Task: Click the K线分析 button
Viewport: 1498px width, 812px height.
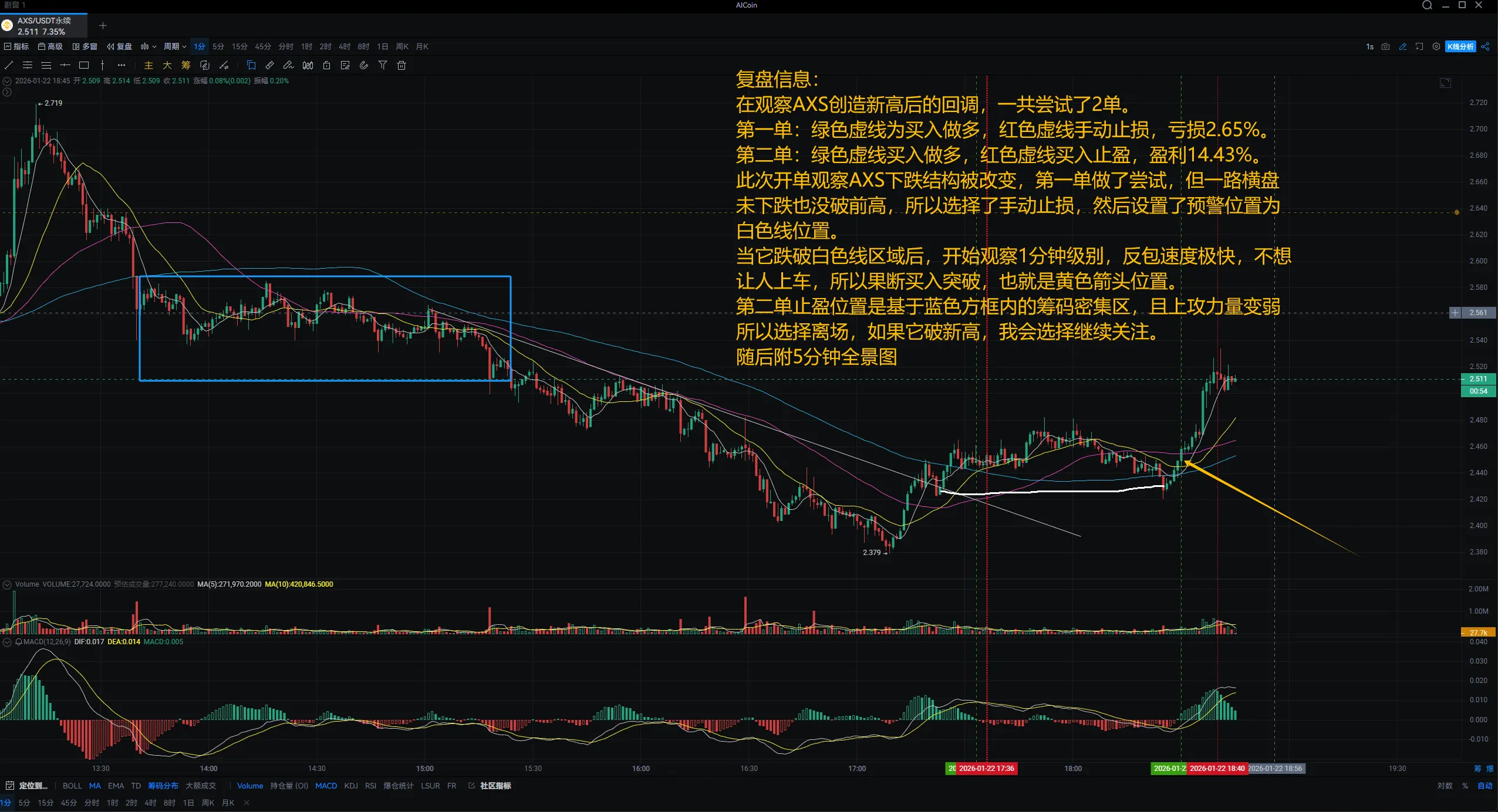Action: point(1460,46)
